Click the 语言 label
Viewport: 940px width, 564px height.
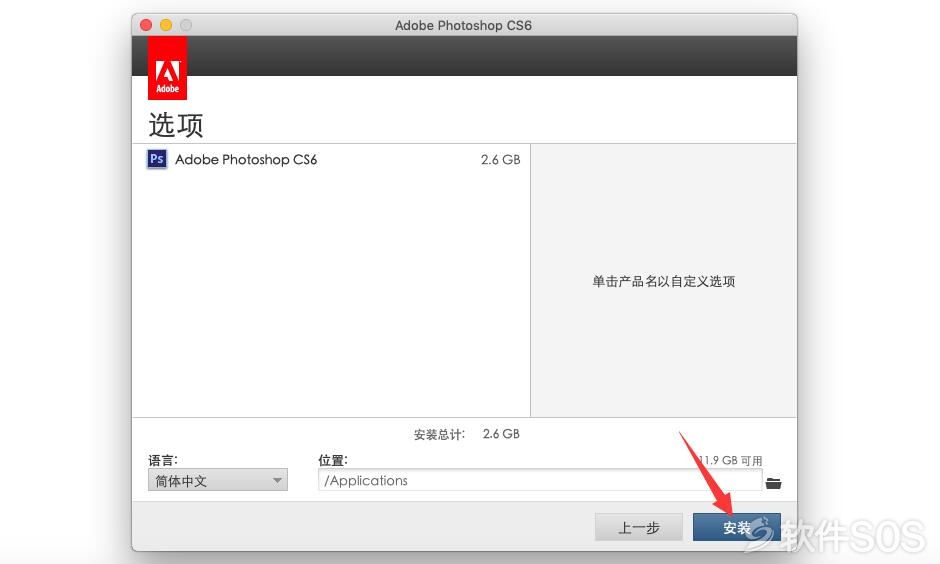click(163, 460)
